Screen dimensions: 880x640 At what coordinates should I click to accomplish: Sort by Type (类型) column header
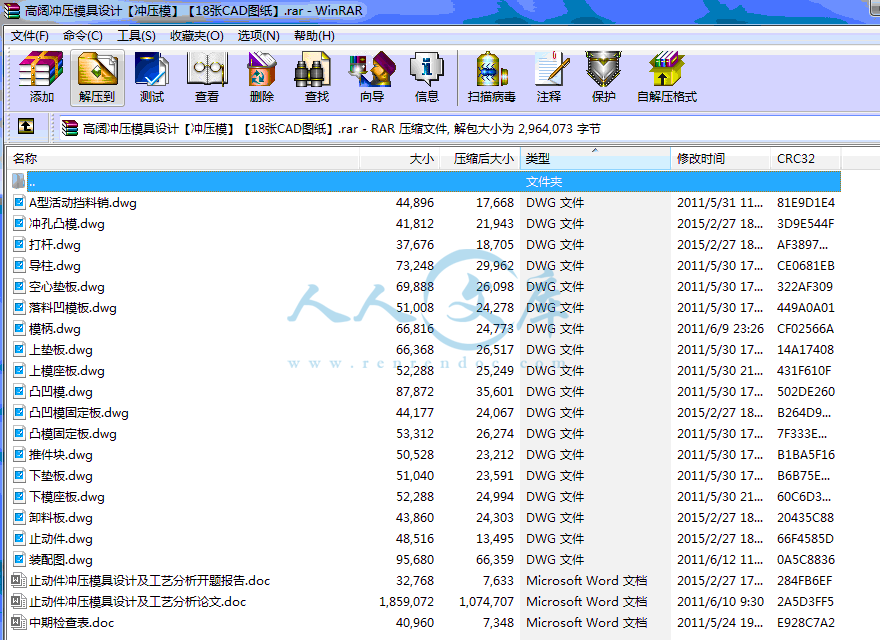click(x=595, y=159)
